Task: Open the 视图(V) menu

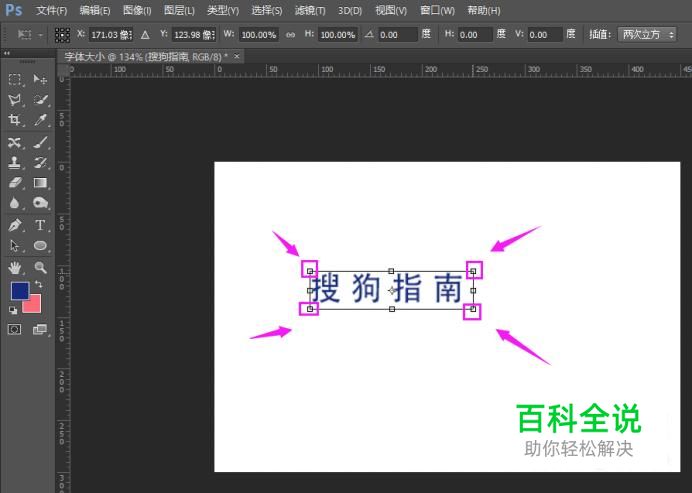Action: (391, 10)
